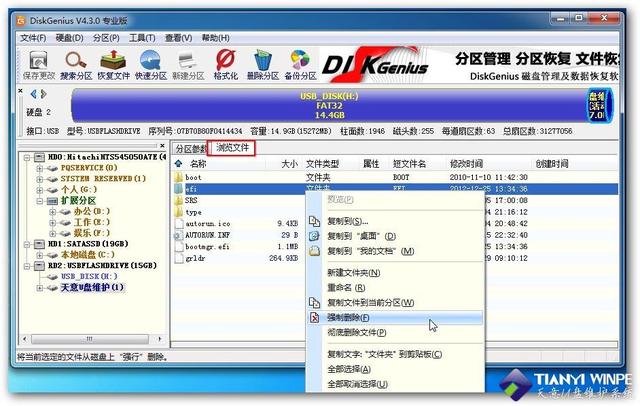The height and width of the screenshot is (406, 640).
Task: Choose 新建文件夹(N) in context menu
Action: point(395,273)
